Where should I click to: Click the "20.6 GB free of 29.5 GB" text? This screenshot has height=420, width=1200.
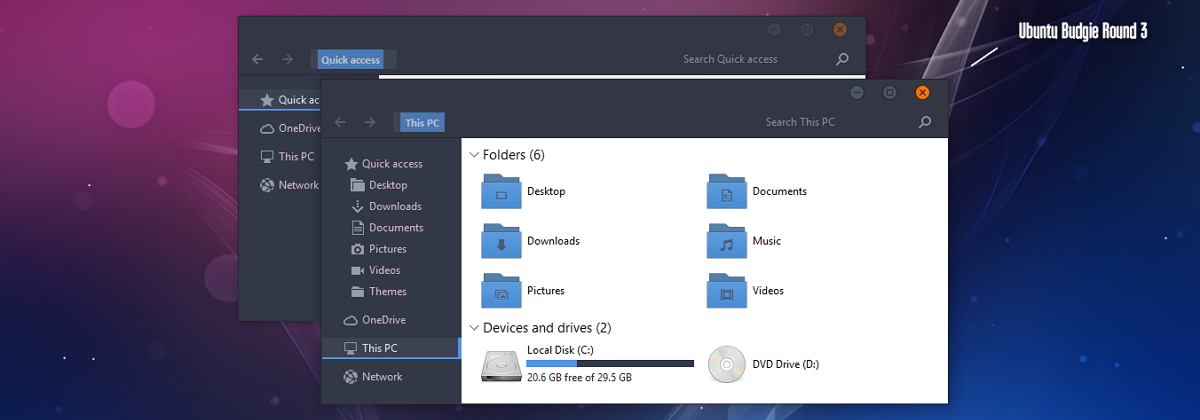pyautogui.click(x=579, y=378)
